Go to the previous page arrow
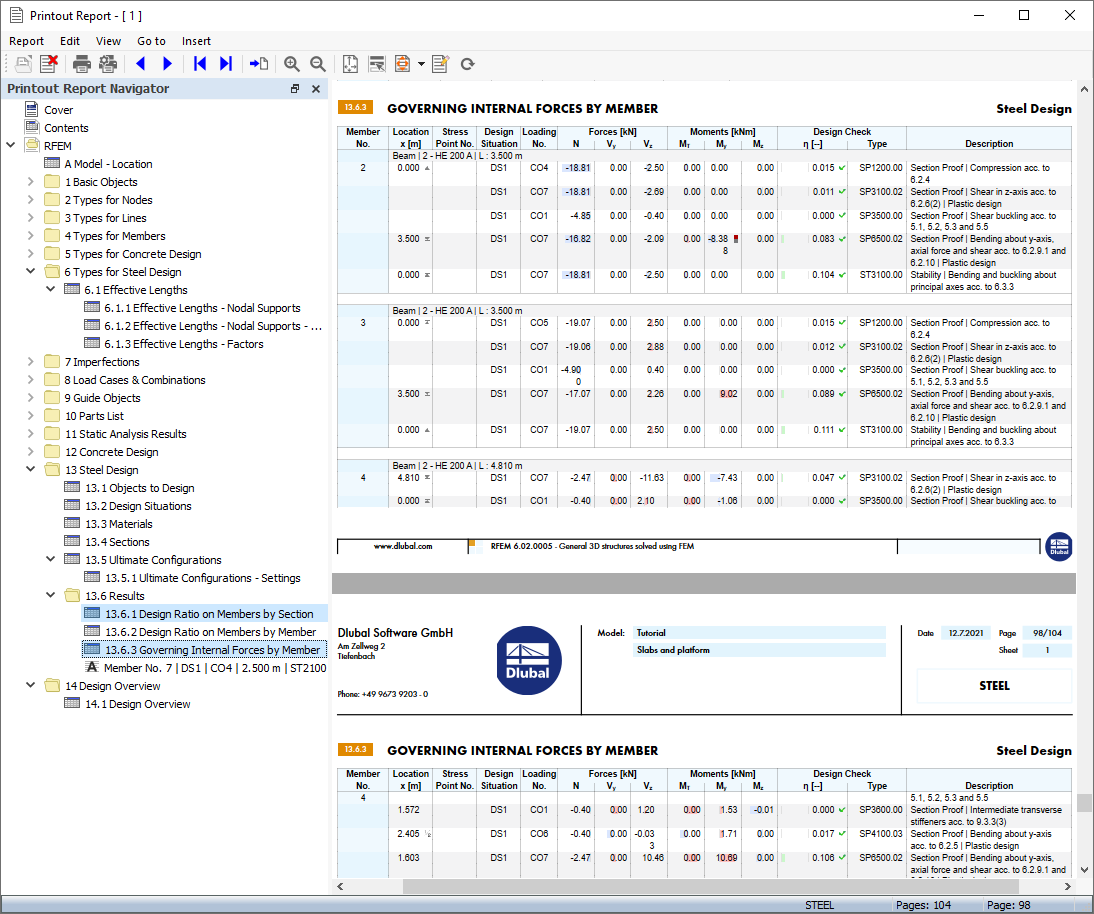 [140, 64]
